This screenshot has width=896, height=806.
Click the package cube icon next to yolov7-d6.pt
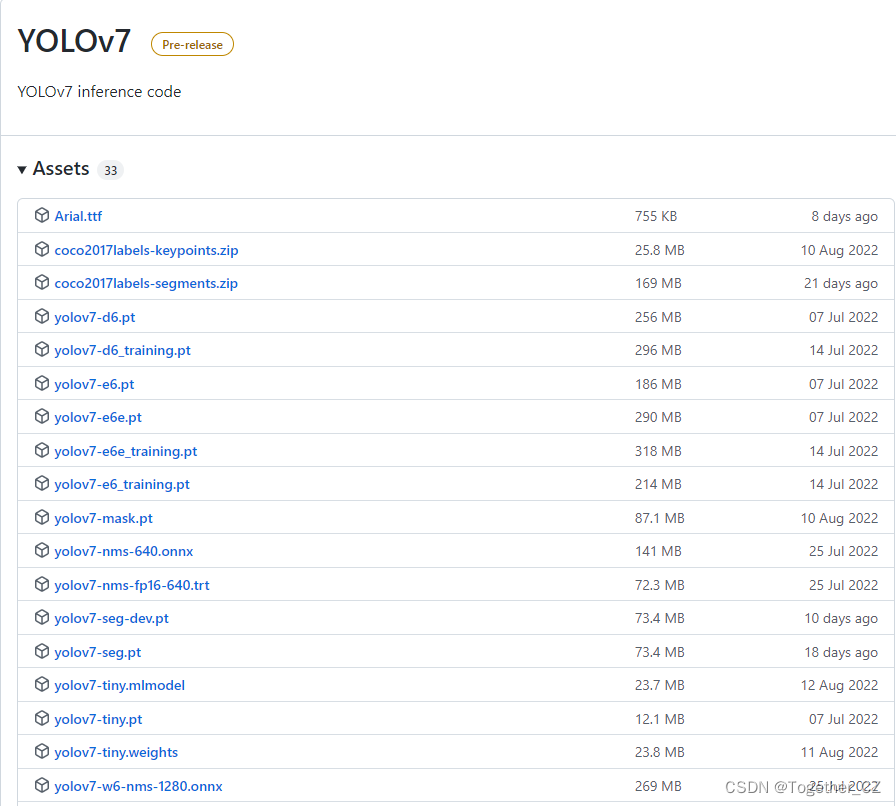(41, 316)
